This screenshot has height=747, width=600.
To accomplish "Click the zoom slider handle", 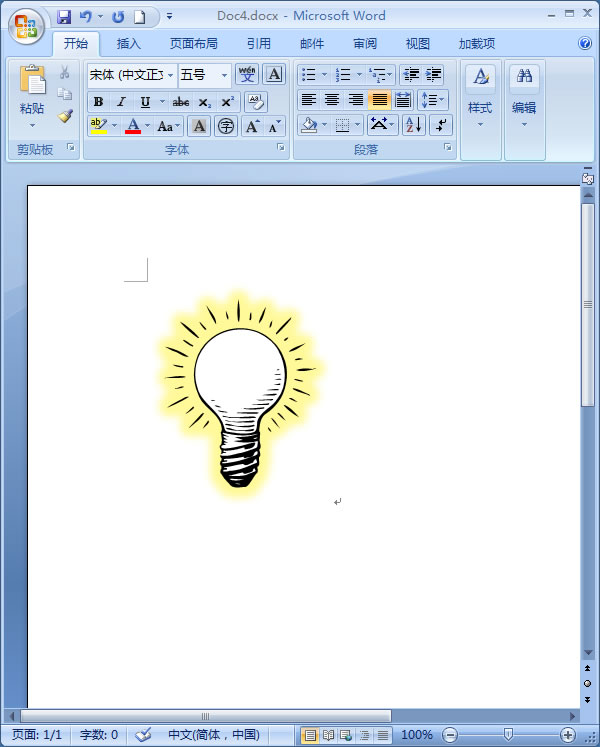I will coord(509,735).
